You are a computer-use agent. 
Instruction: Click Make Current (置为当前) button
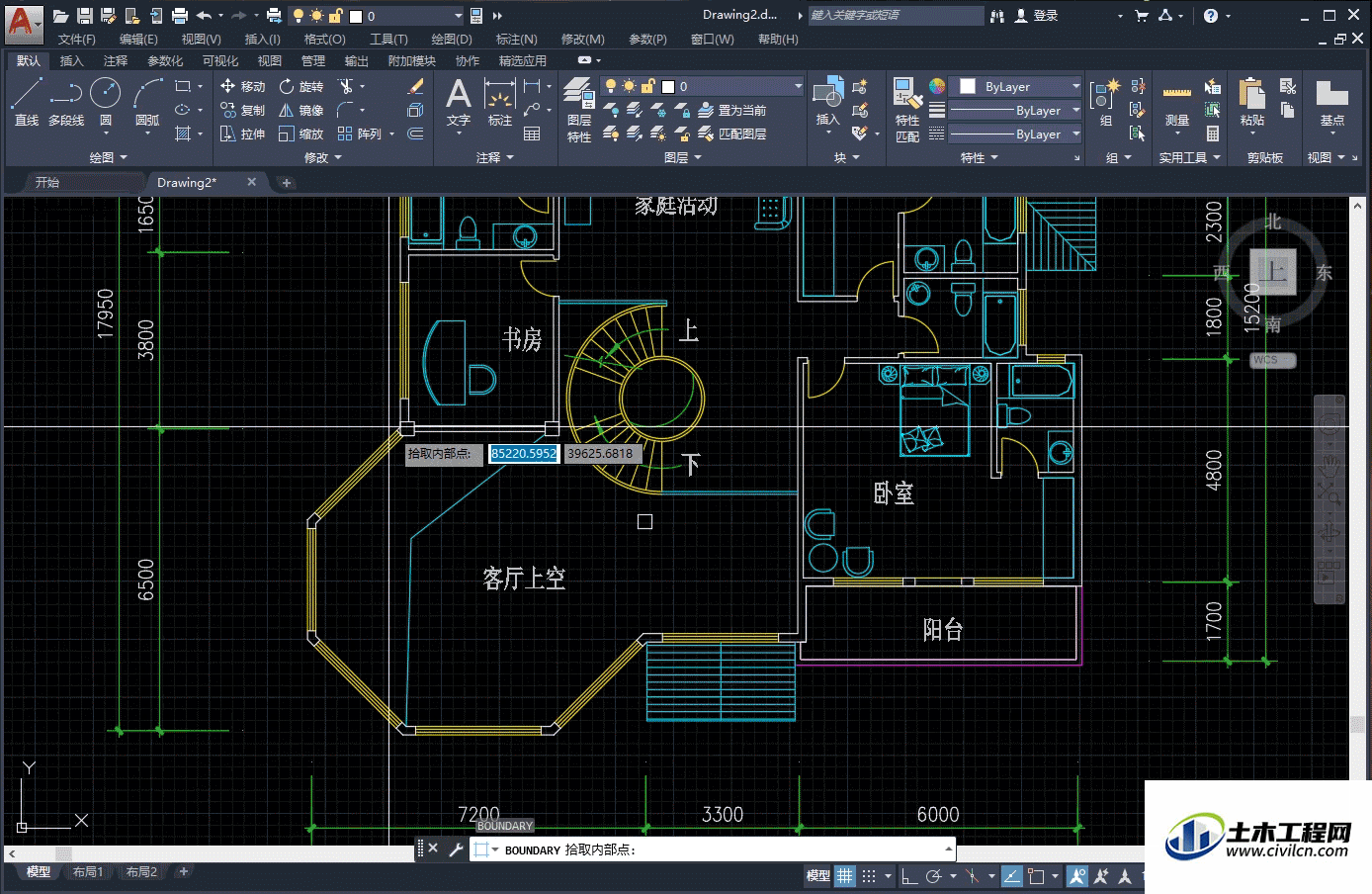pyautogui.click(x=732, y=110)
